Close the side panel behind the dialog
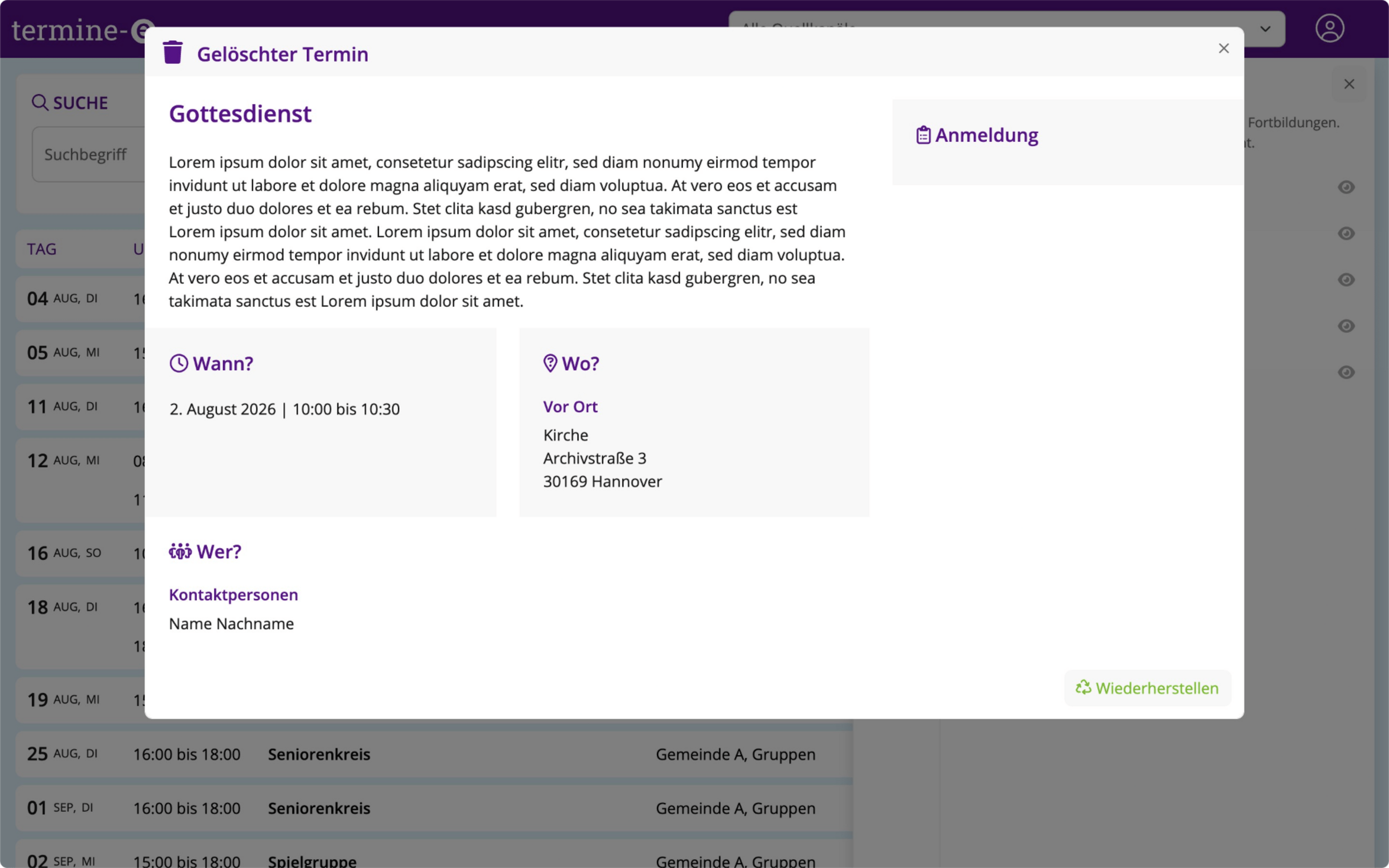The width and height of the screenshot is (1389, 868). pos(1349,84)
